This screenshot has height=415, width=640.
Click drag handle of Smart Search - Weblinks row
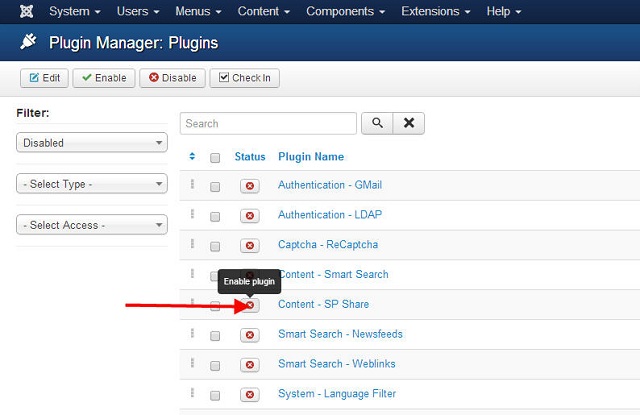pyautogui.click(x=192, y=363)
